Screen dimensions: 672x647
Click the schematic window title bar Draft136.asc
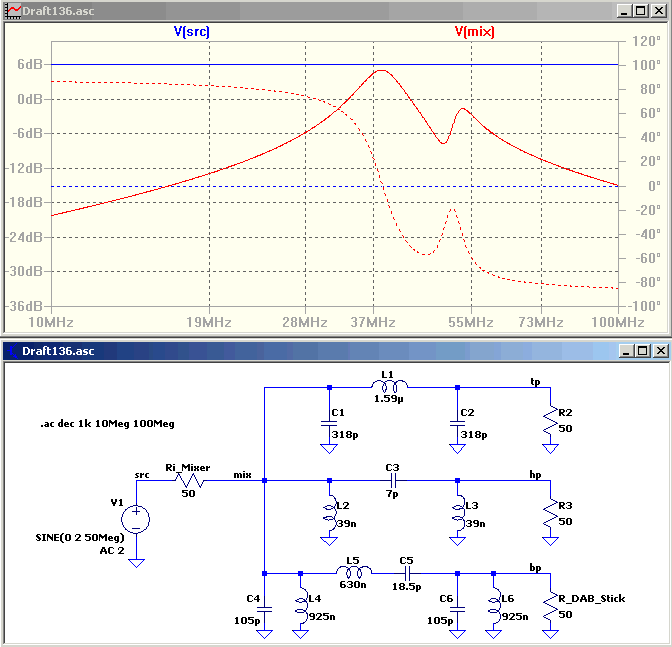(336, 351)
